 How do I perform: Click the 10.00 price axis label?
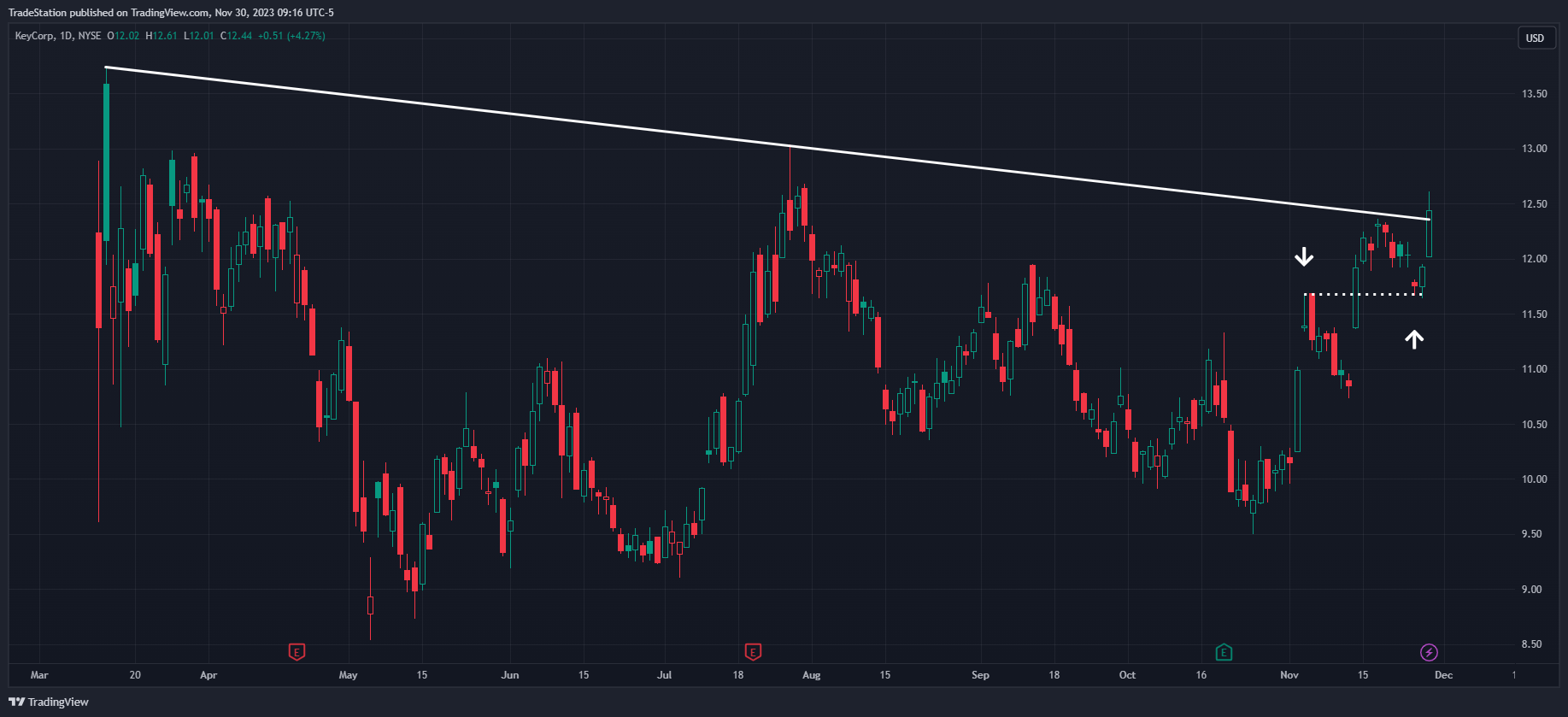1534,479
